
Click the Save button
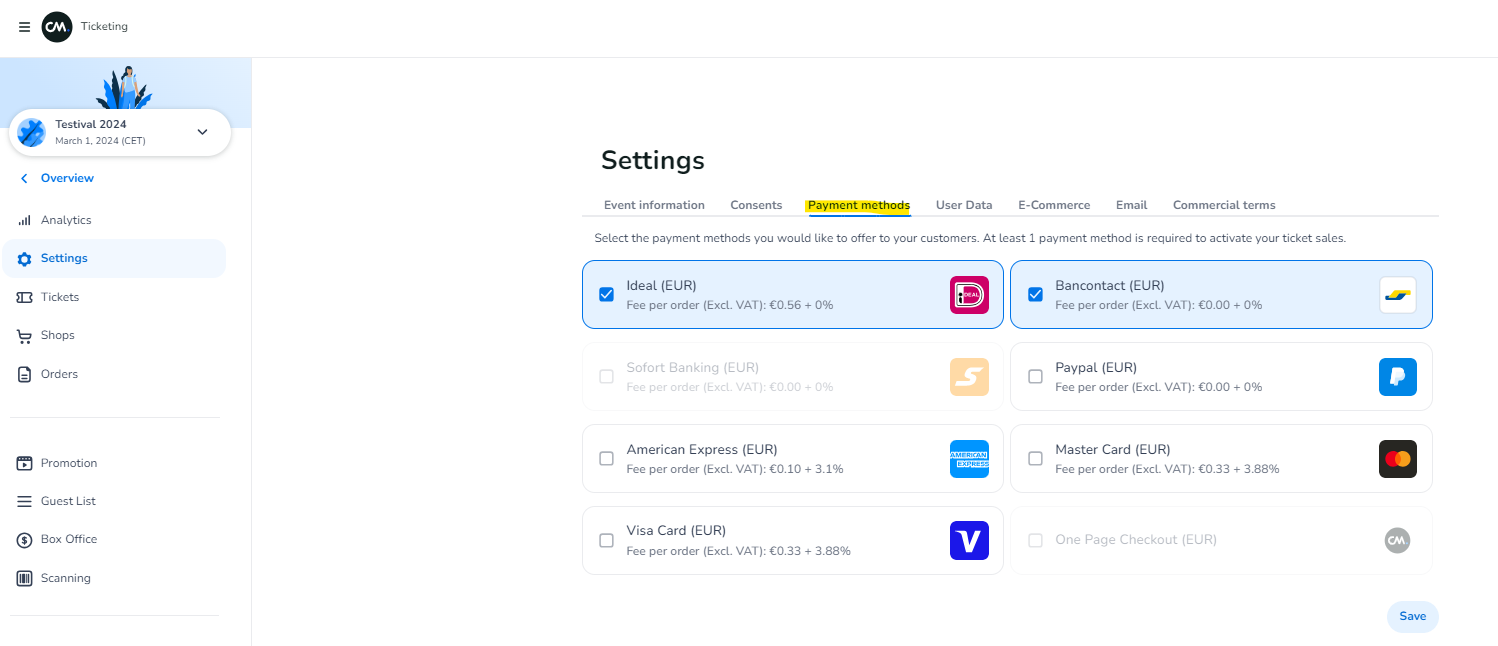[x=1412, y=616]
